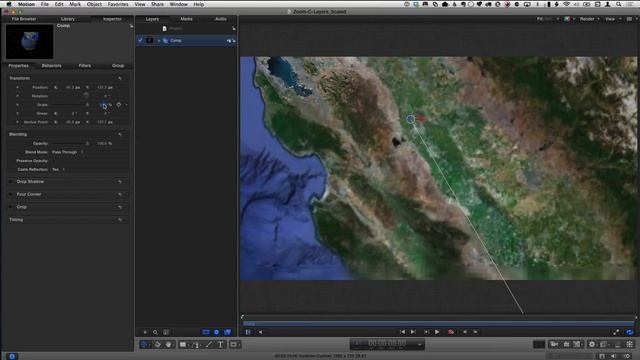This screenshot has height=360, width=640.
Task: Adjust the Scale slider
Action: pyautogui.click(x=71, y=105)
